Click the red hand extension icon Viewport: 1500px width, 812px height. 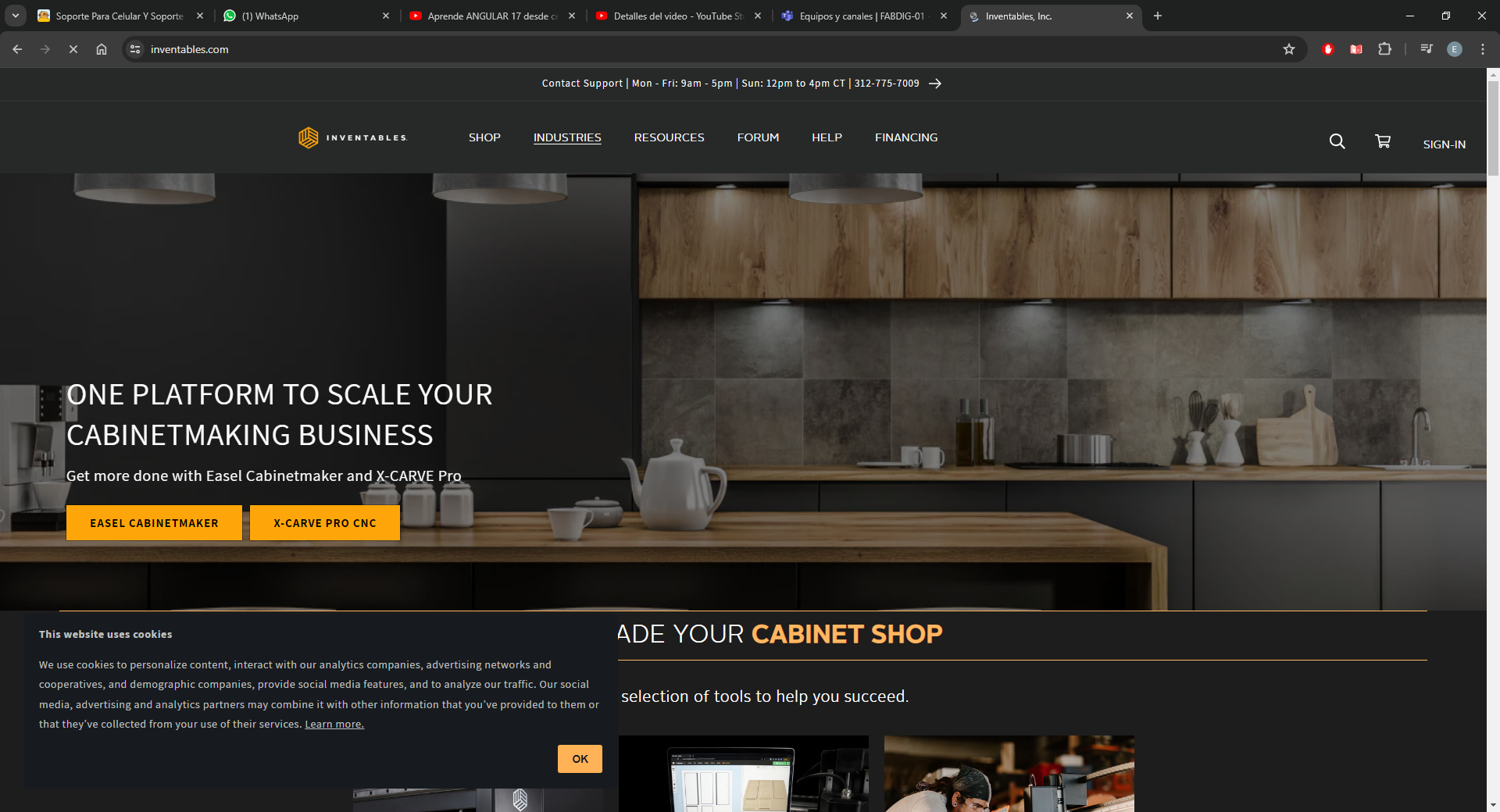(x=1328, y=49)
